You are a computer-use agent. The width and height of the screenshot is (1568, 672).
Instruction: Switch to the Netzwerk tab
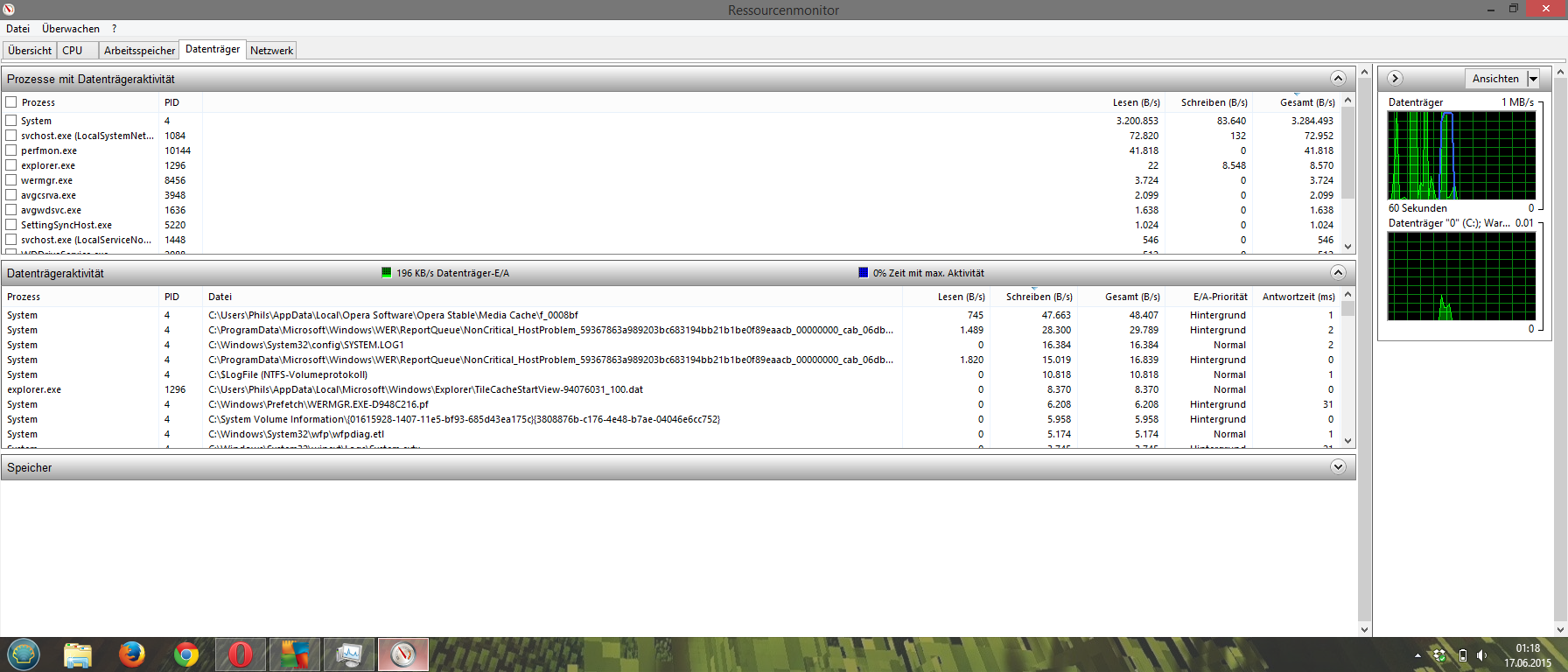[x=271, y=51]
